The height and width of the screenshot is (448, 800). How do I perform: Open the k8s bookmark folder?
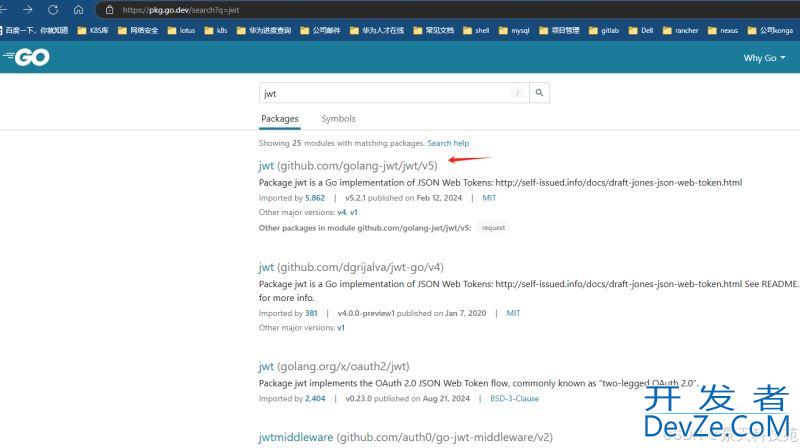pos(216,31)
